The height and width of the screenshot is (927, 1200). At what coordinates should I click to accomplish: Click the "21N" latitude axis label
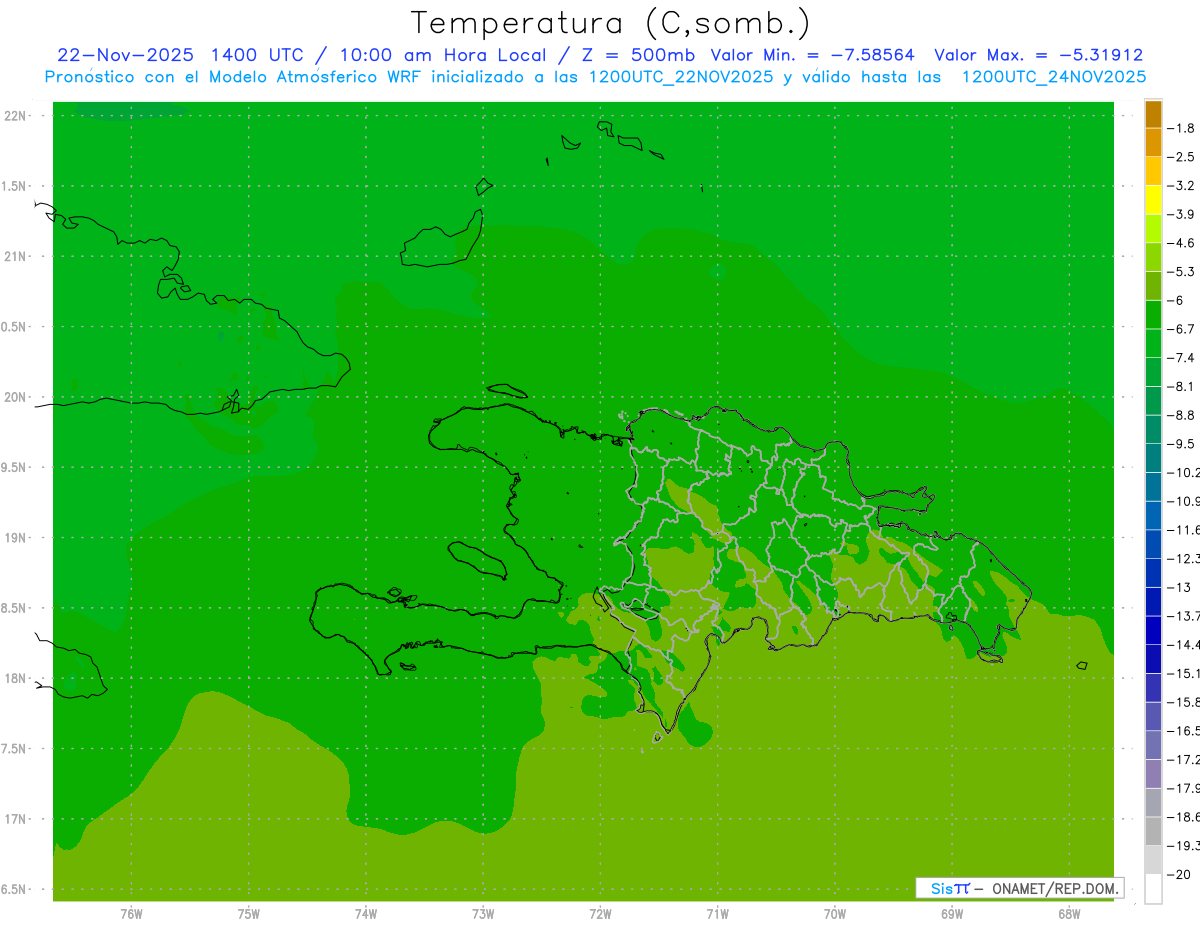pyautogui.click(x=15, y=257)
